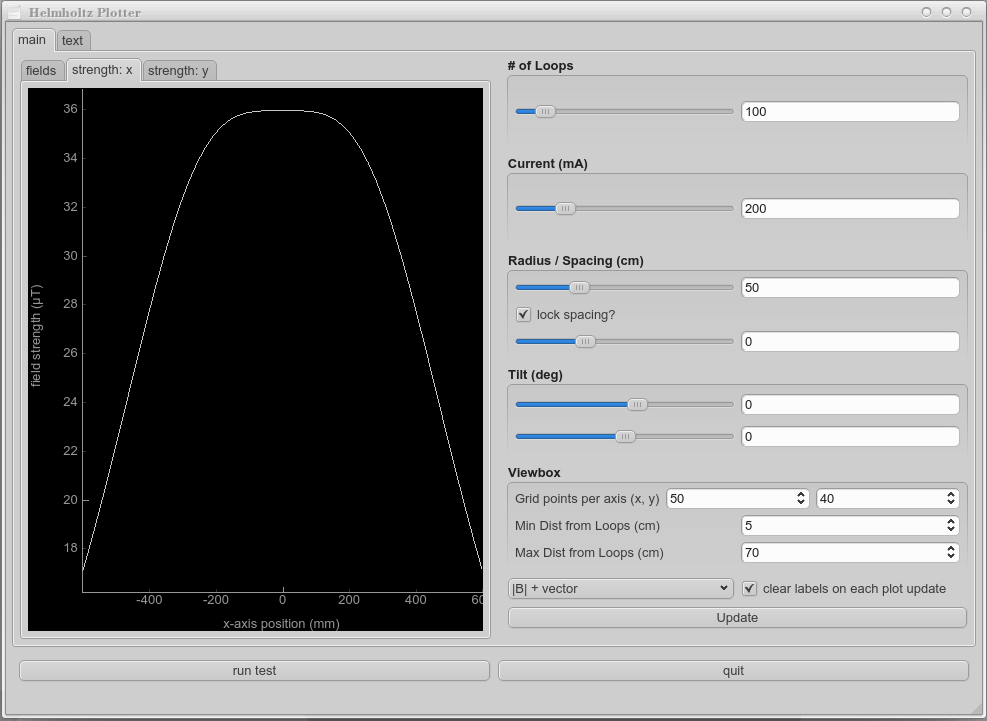Click the # of Loops value field
987x721 pixels.
pos(850,112)
